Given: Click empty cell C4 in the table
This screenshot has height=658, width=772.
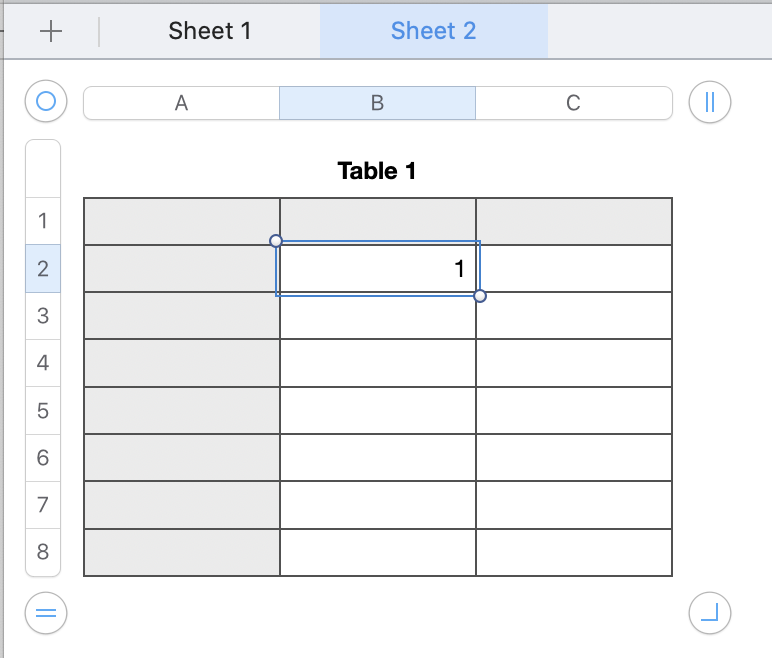Looking at the screenshot, I should pyautogui.click(x=574, y=363).
